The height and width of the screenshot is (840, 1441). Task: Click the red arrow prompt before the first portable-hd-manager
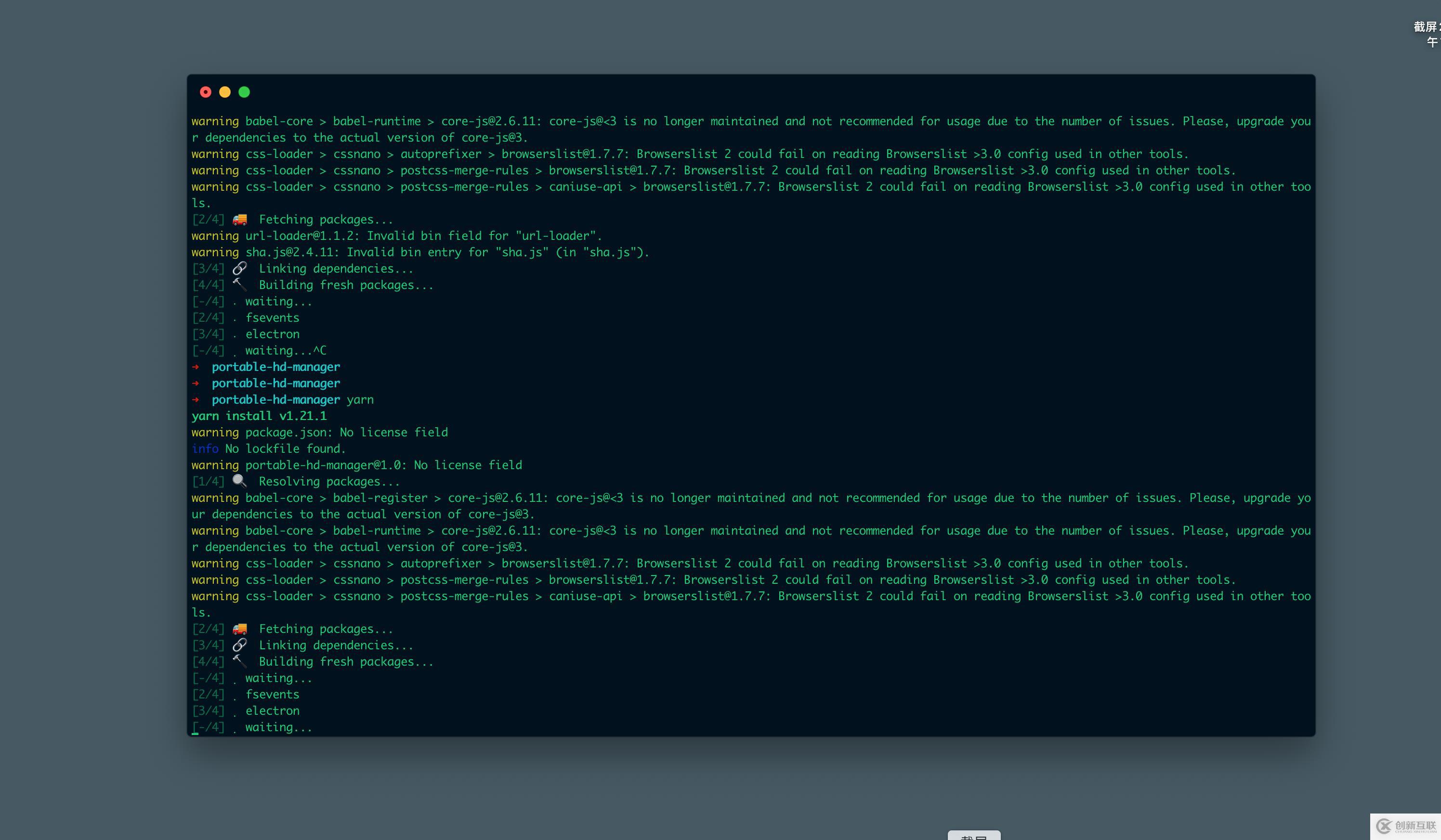click(196, 367)
